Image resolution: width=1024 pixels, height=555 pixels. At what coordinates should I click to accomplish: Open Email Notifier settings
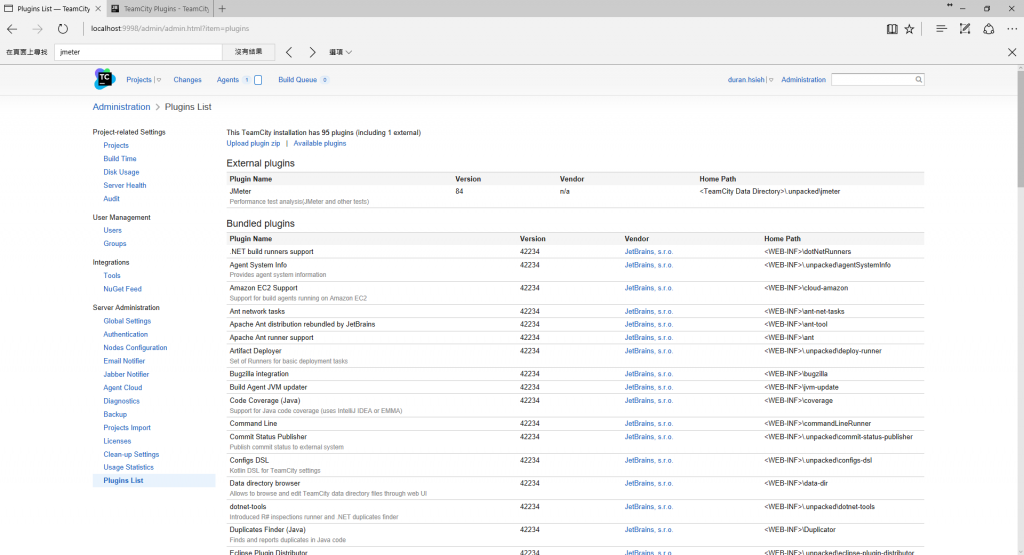click(124, 361)
